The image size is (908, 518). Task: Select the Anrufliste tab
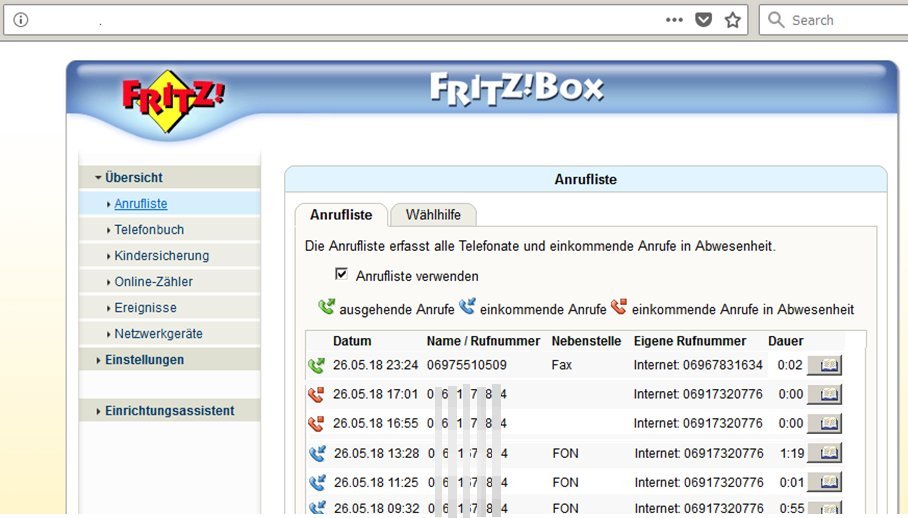(x=341, y=215)
